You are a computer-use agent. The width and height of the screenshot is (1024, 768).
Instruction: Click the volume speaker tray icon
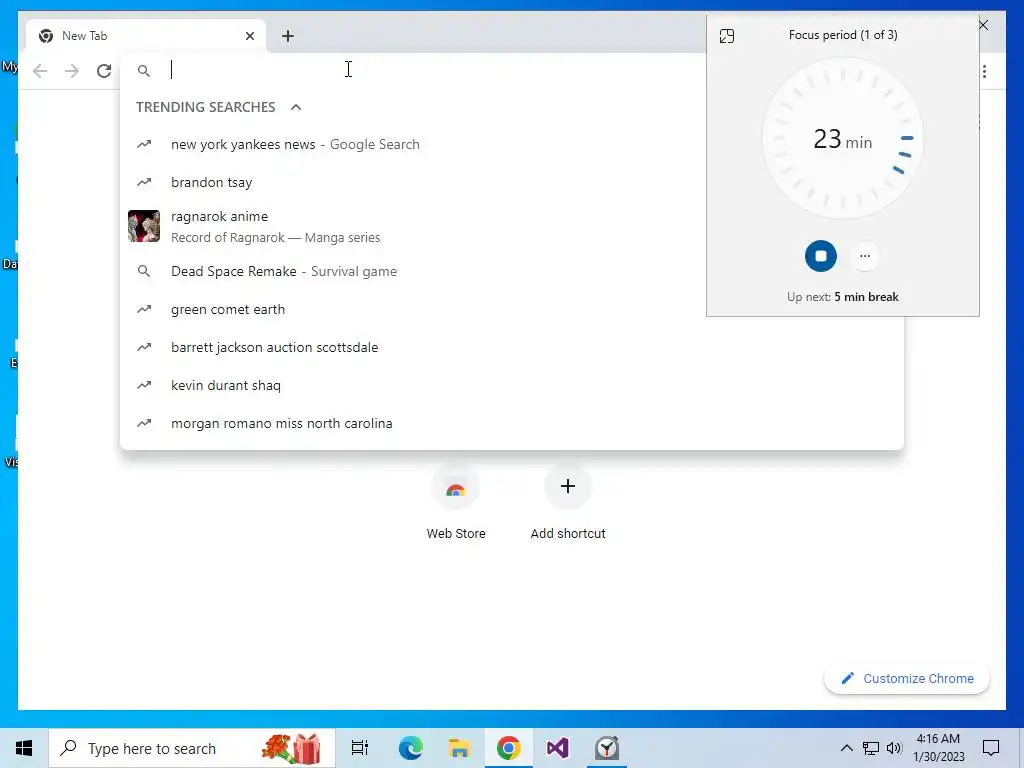(894, 748)
